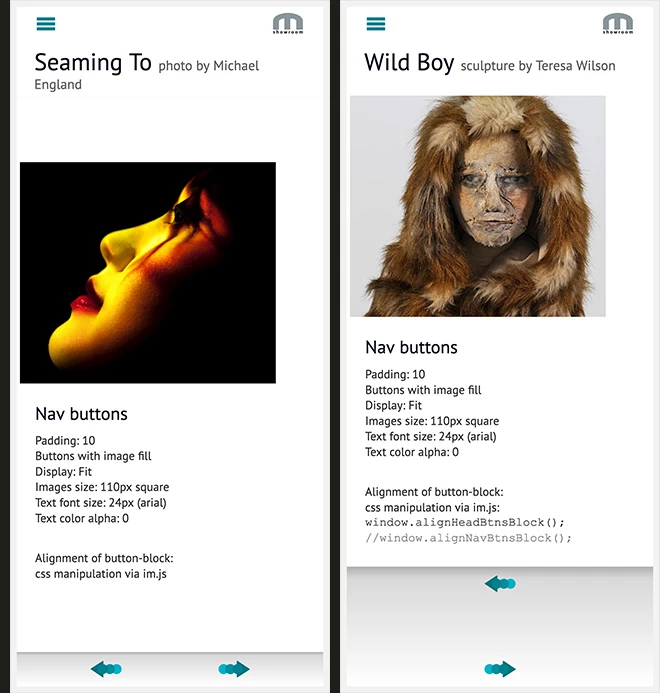Click the Seaming To title heading
This screenshot has width=660, height=693.
93,62
